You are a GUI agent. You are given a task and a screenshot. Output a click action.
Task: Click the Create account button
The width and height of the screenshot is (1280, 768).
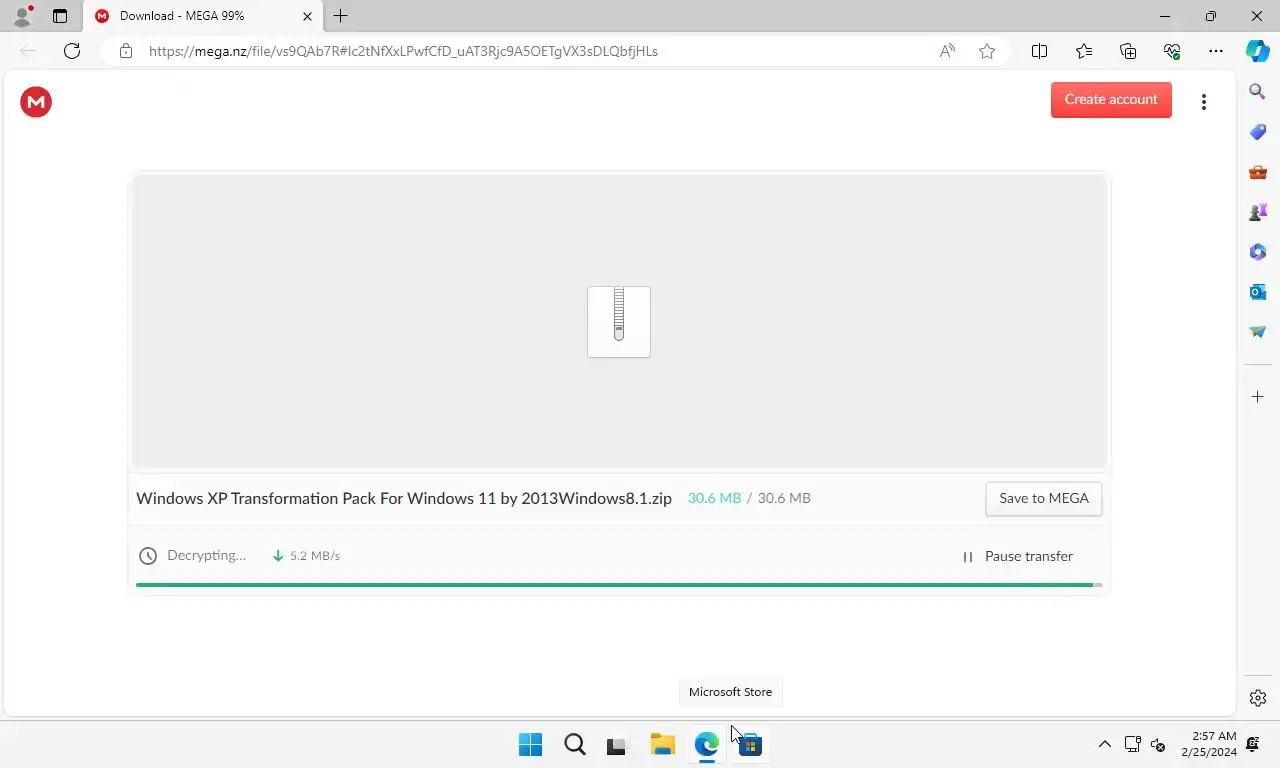tap(1111, 100)
